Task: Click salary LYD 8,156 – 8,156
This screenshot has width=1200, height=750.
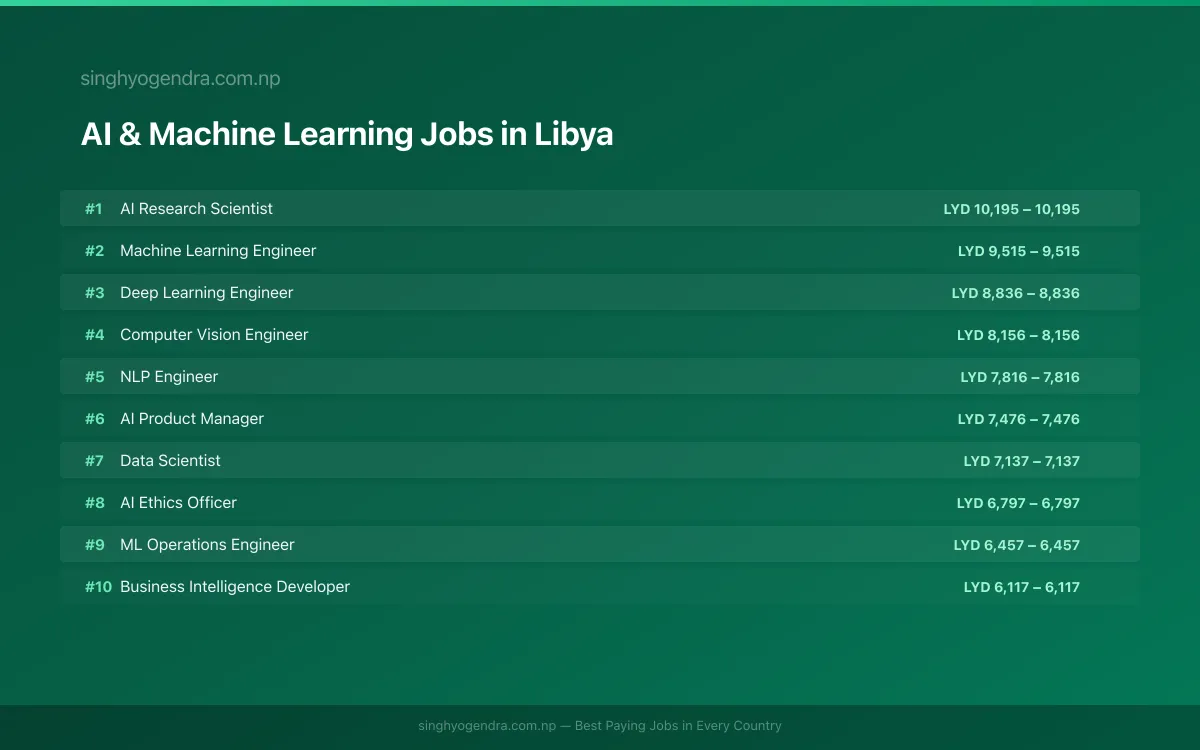Action: click(x=1018, y=335)
